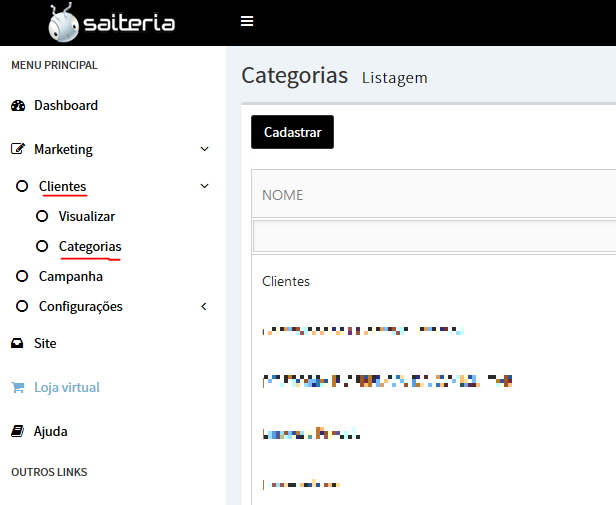Click the Marketing edit pencil icon

point(18,149)
